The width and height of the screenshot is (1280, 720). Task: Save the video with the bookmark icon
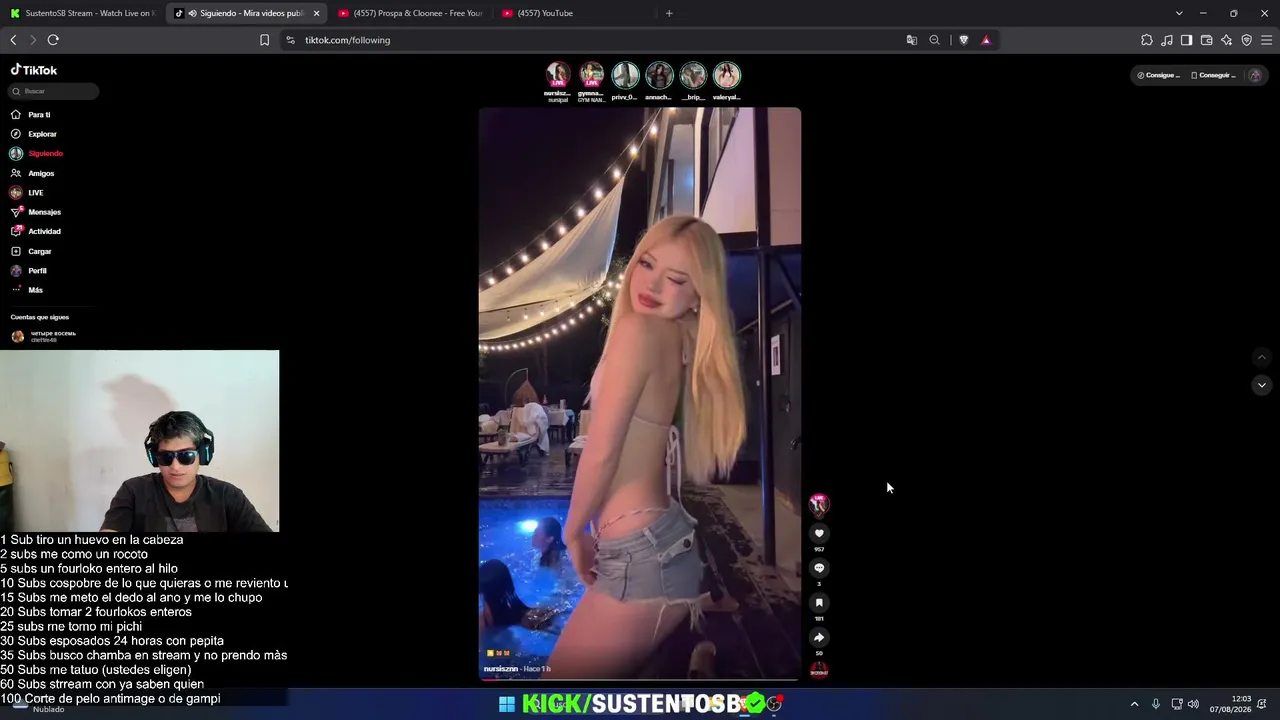pos(819,603)
